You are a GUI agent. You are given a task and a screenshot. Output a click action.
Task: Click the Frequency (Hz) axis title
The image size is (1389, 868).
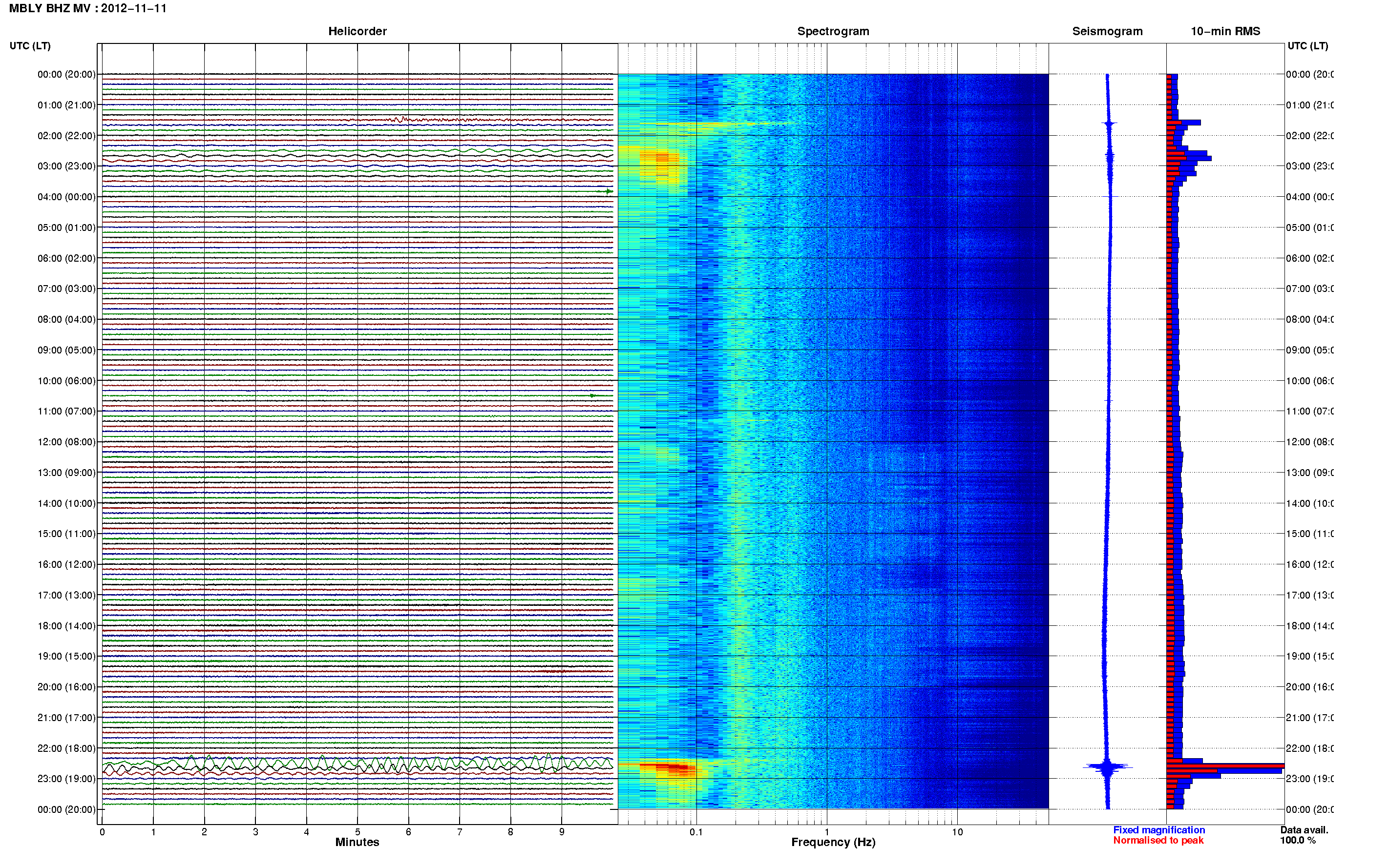pos(833,842)
